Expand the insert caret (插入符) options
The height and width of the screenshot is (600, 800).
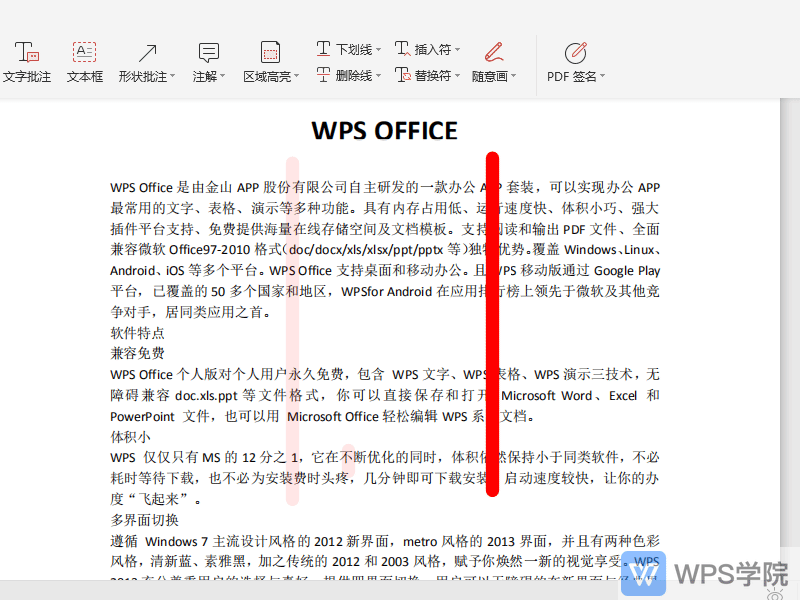tap(456, 49)
